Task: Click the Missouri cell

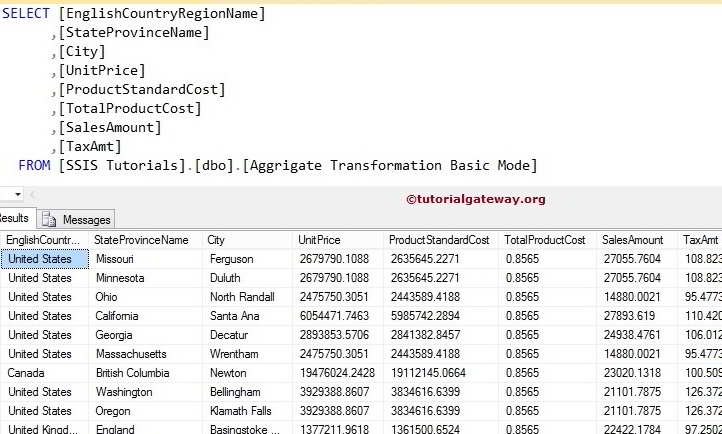Action: click(x=145, y=259)
